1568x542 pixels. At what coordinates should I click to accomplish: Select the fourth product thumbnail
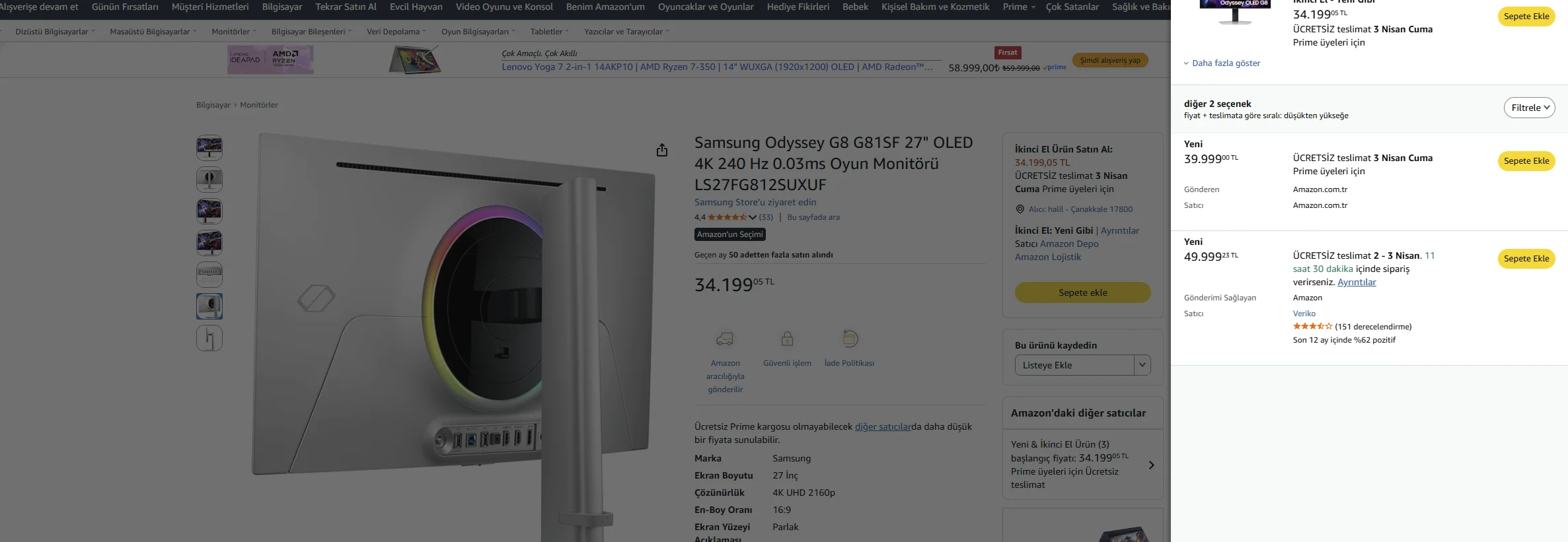pyautogui.click(x=209, y=243)
